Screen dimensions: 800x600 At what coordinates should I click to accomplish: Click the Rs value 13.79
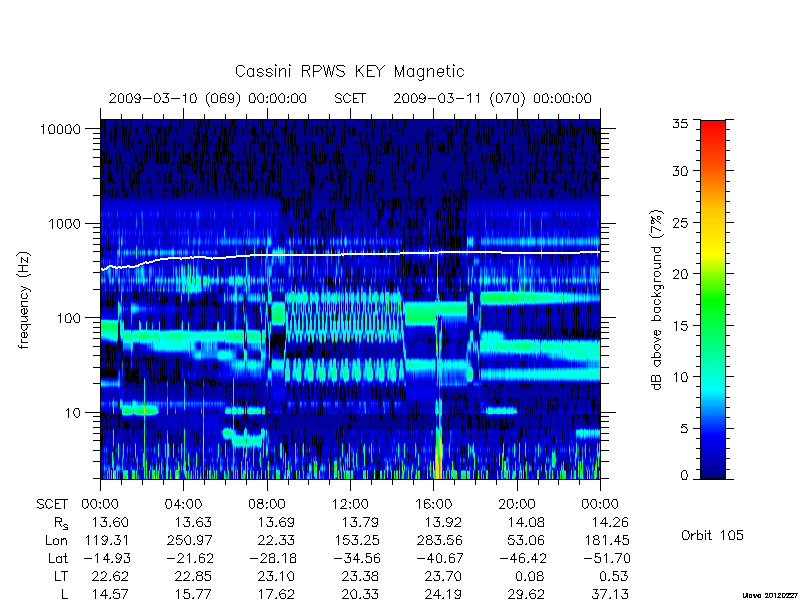360,522
